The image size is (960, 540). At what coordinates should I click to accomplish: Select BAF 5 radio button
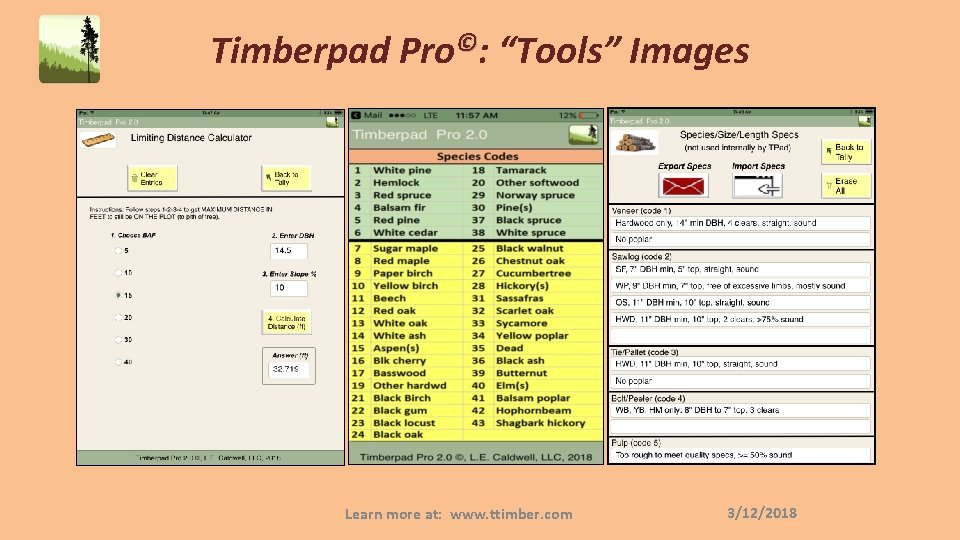pyautogui.click(x=118, y=250)
